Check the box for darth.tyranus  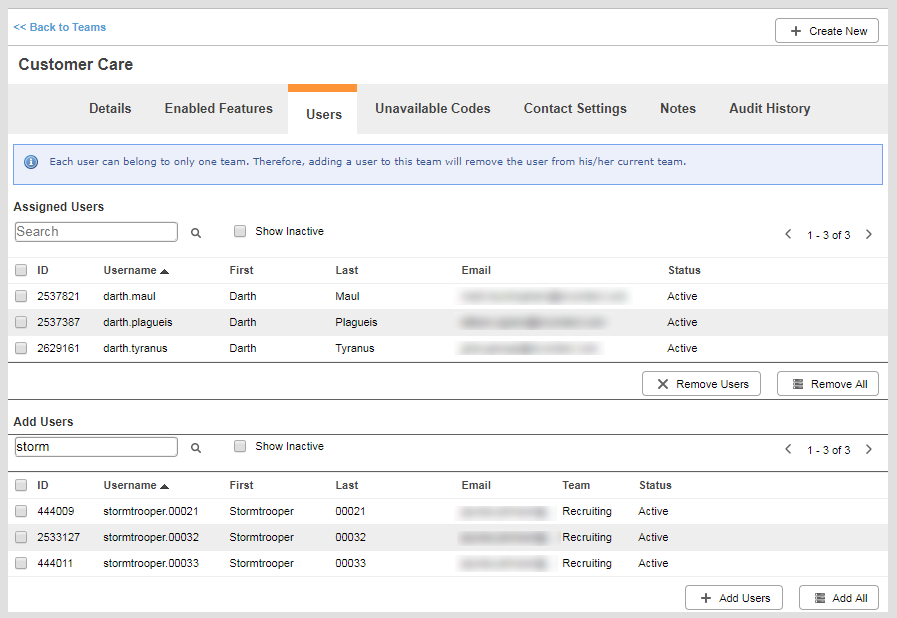21,348
